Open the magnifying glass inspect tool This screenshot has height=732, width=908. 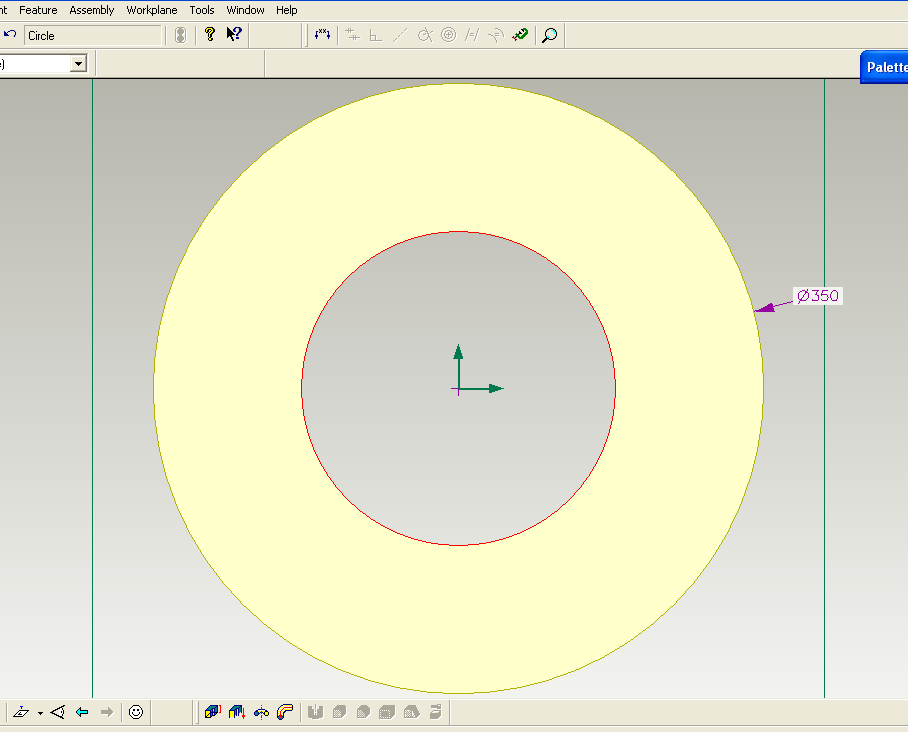[x=550, y=35]
